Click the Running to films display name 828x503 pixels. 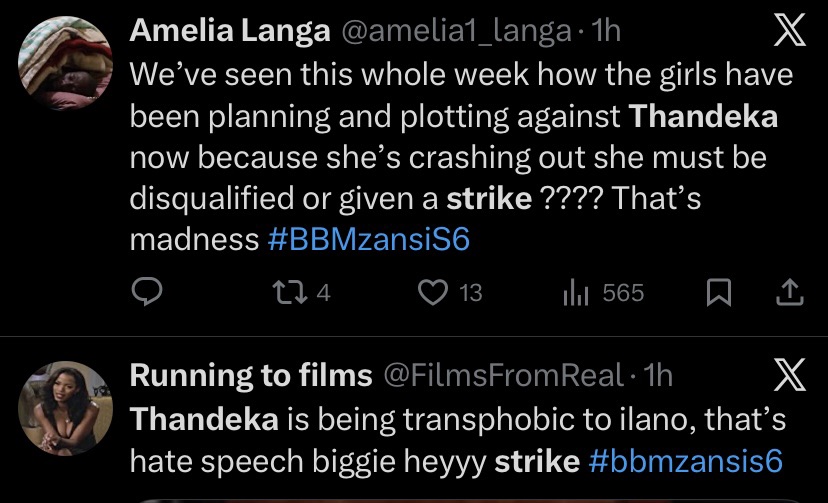click(x=250, y=376)
